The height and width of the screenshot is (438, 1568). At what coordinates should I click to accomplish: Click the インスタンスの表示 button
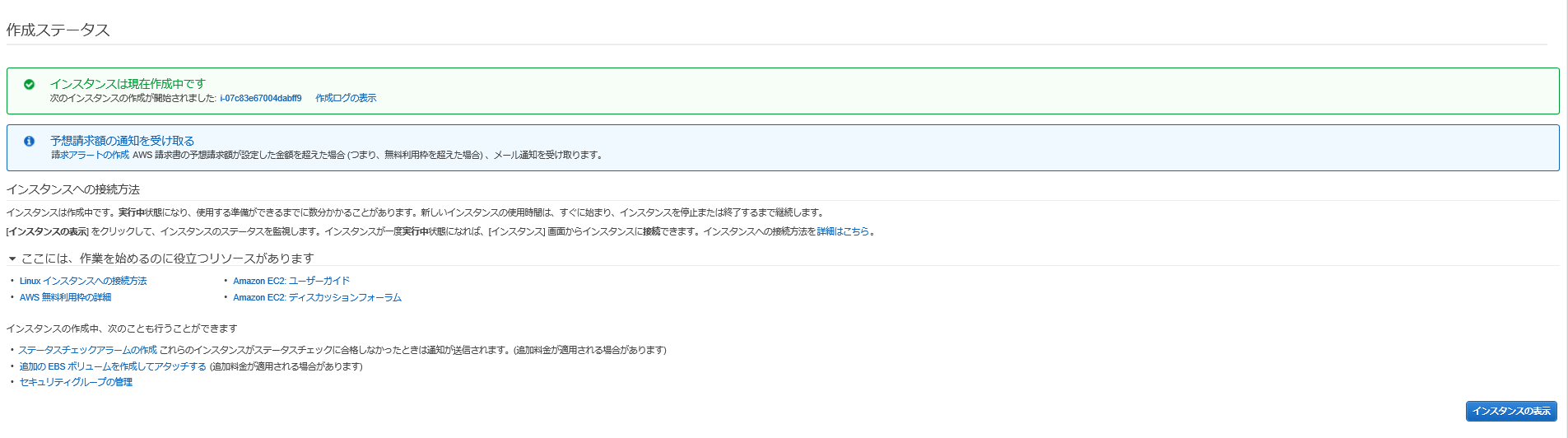[x=1511, y=411]
